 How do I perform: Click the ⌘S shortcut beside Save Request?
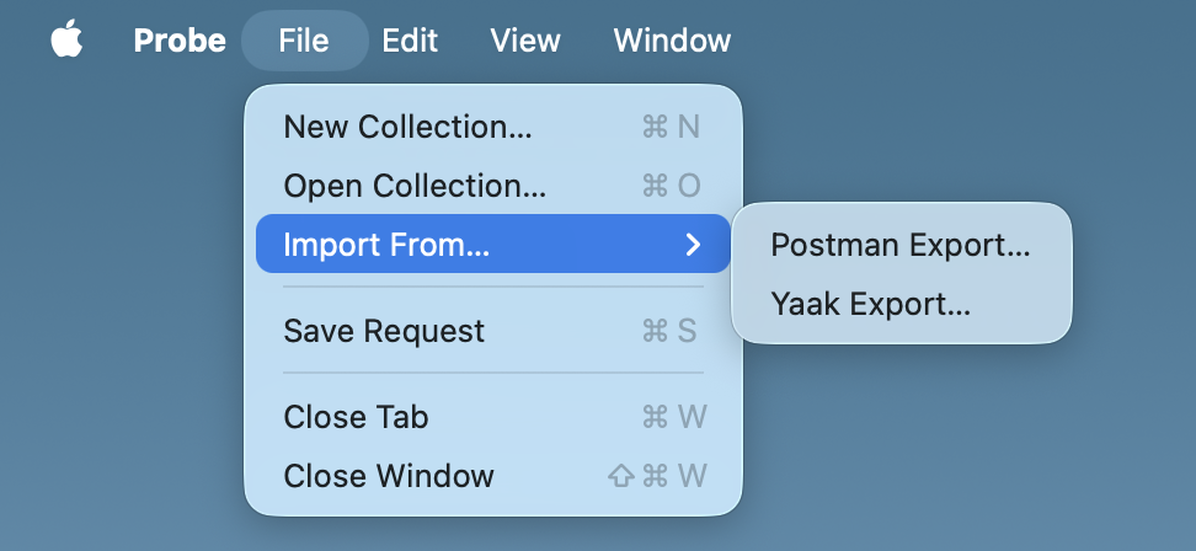(670, 330)
